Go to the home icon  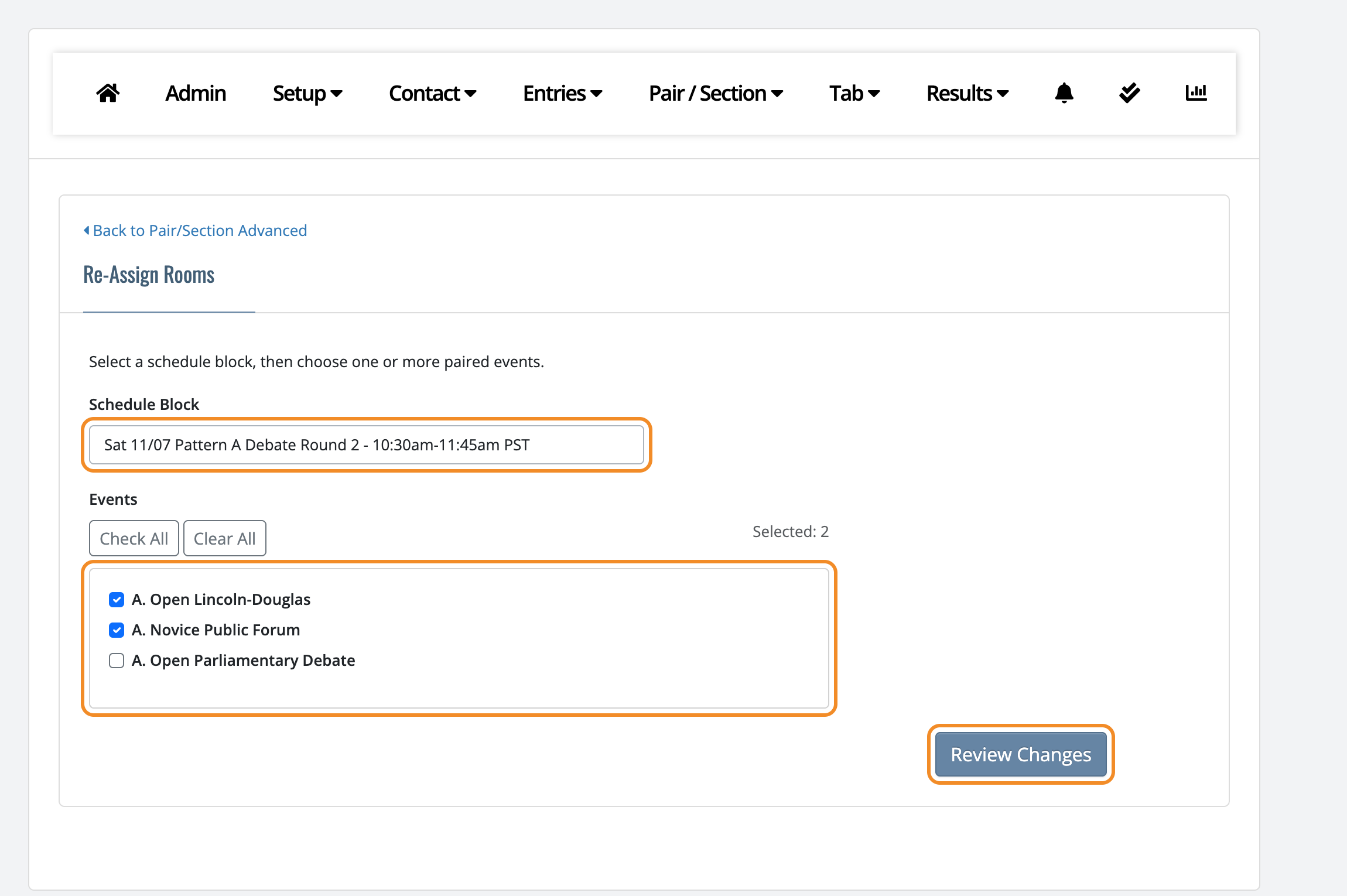pos(108,93)
